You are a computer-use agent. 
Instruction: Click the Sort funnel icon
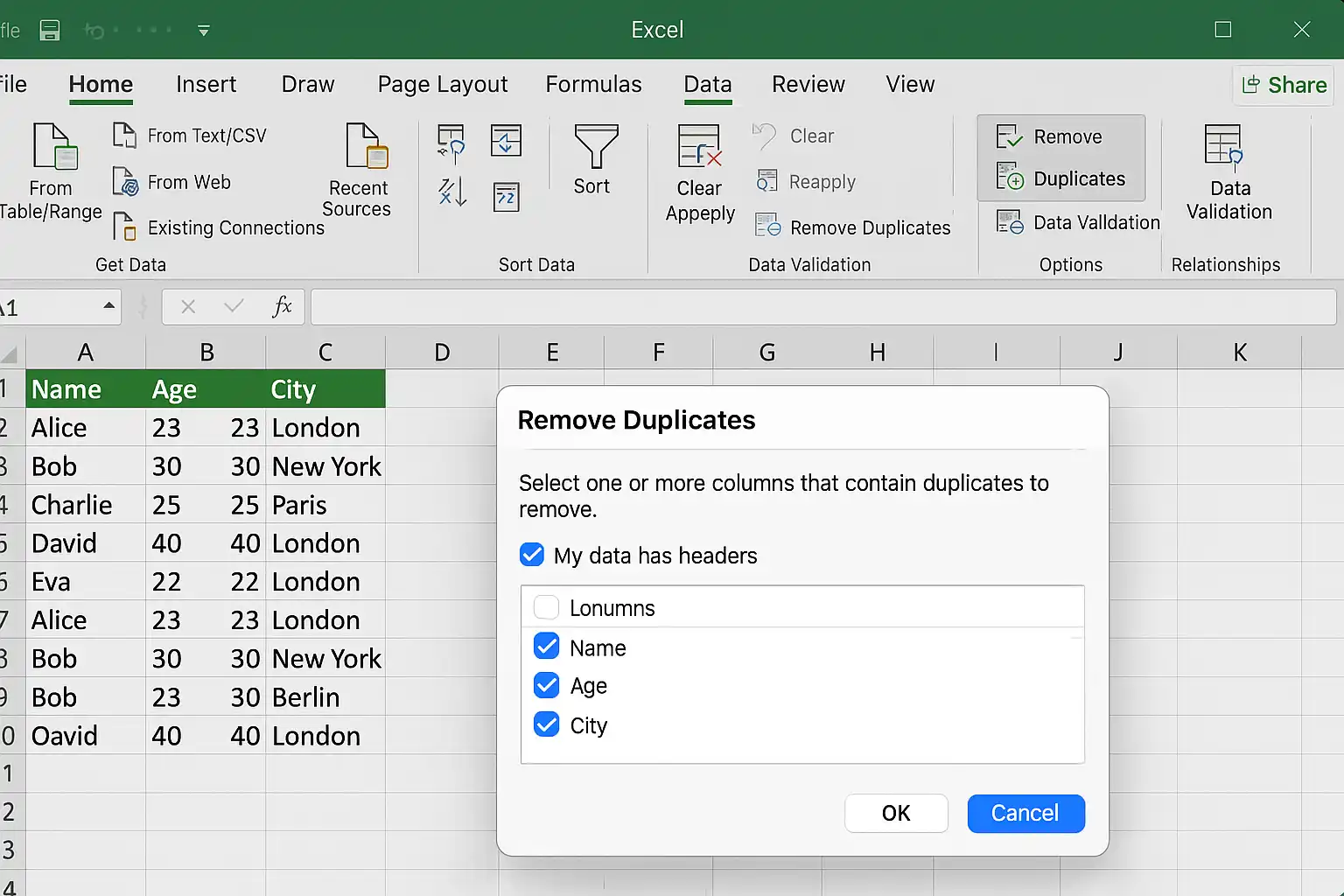(x=596, y=145)
